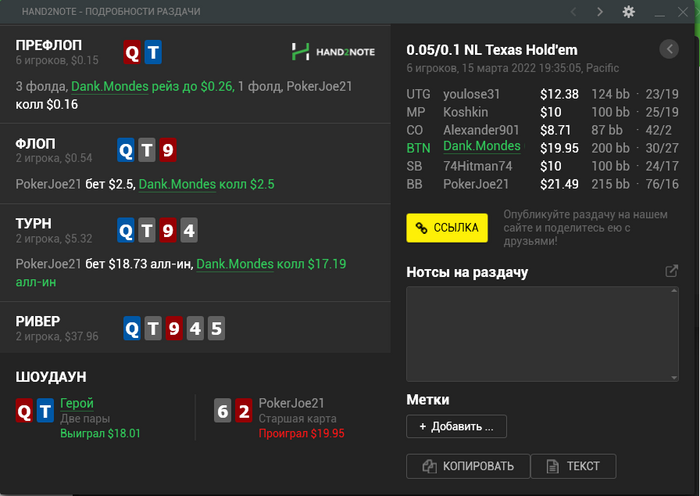Click hero's red Q card in showdown
This screenshot has height=496, width=700.
(24, 411)
